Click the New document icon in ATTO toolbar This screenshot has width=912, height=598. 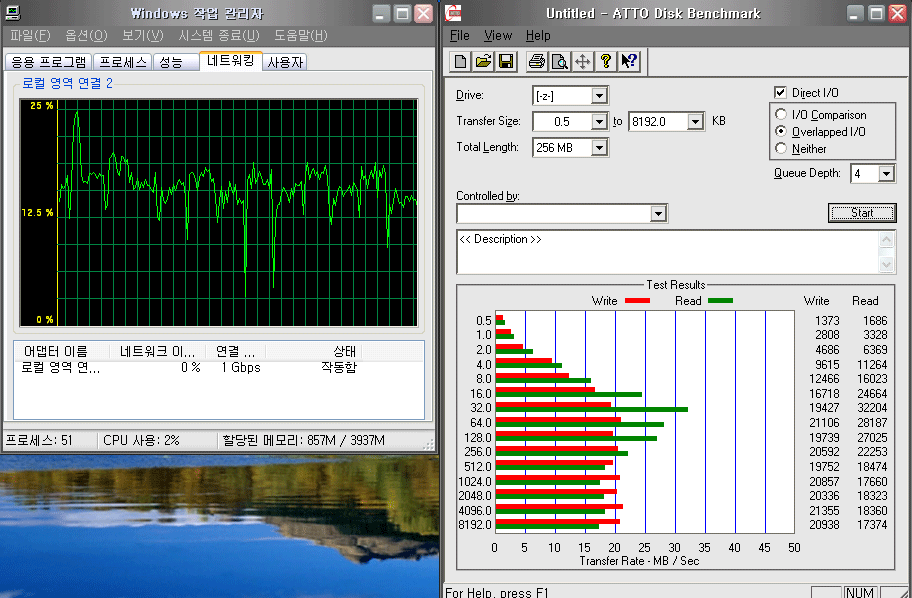coord(460,61)
